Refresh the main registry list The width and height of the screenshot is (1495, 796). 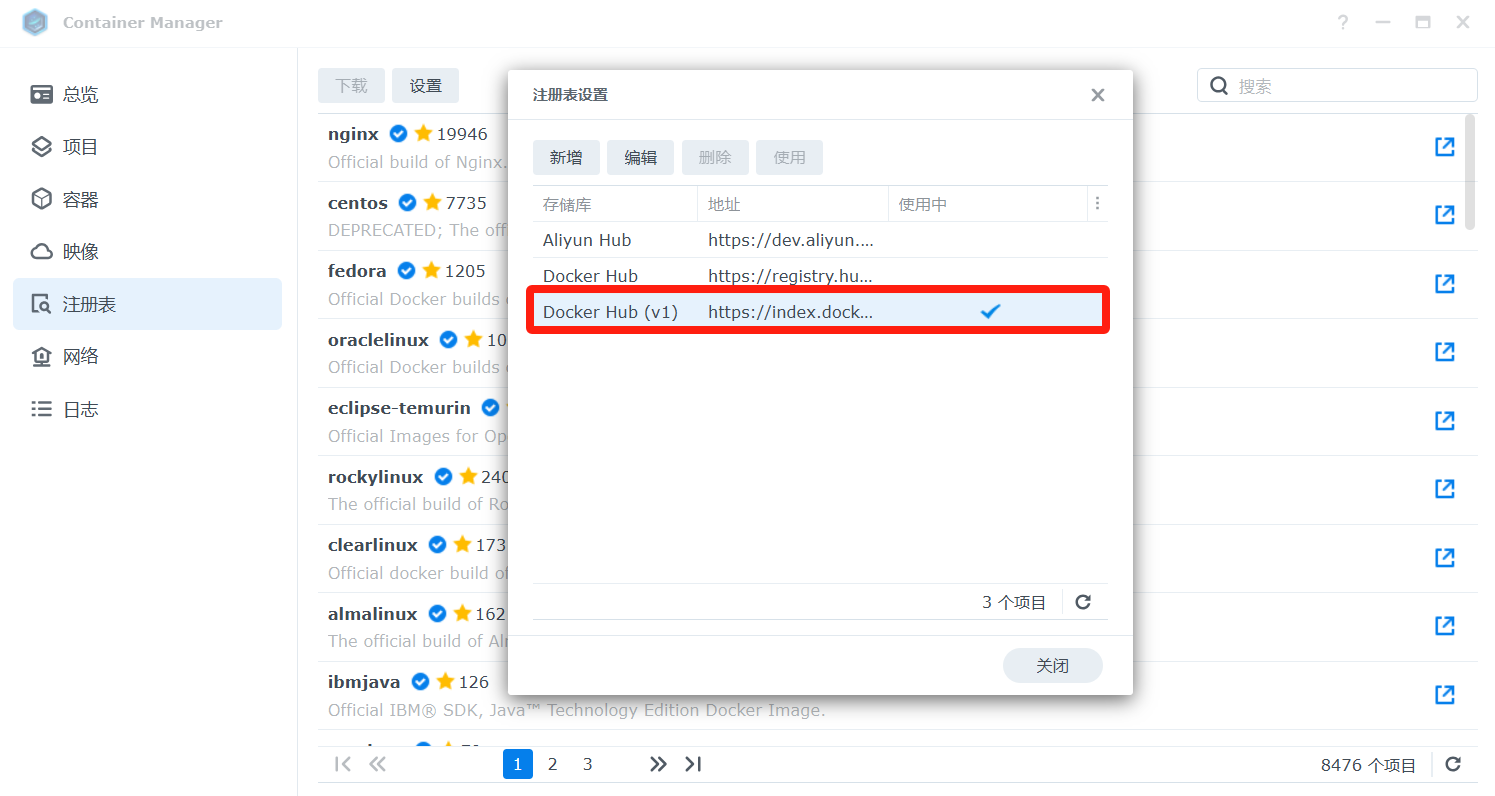click(x=1453, y=765)
